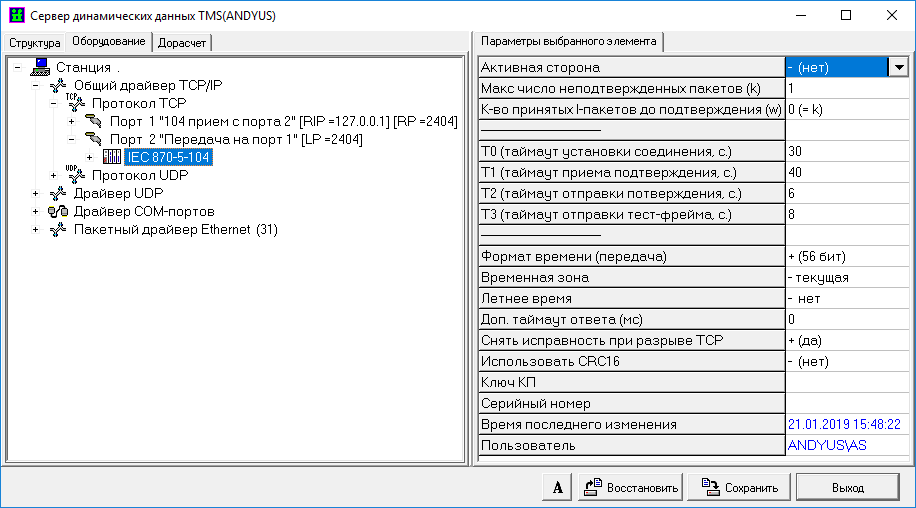This screenshot has height=508, width=916.
Task: Click the Station computer icon in tree
Action: pos(40,67)
